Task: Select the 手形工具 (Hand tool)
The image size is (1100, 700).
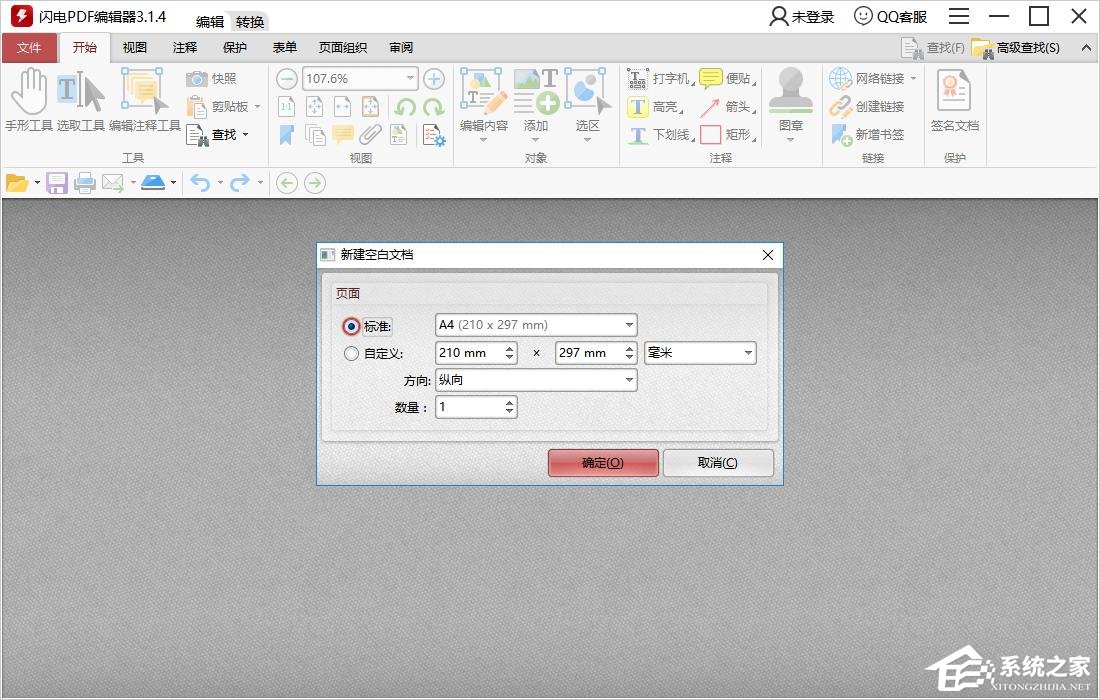Action: coord(30,100)
